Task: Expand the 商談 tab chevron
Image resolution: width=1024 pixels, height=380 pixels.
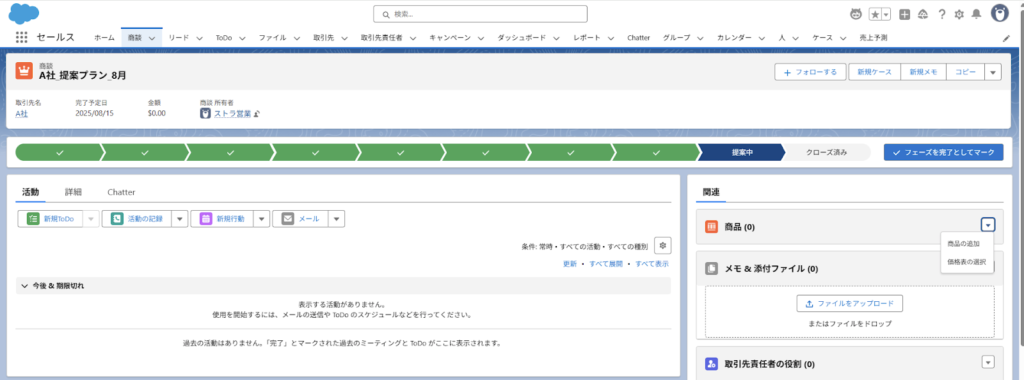Action: (152, 39)
